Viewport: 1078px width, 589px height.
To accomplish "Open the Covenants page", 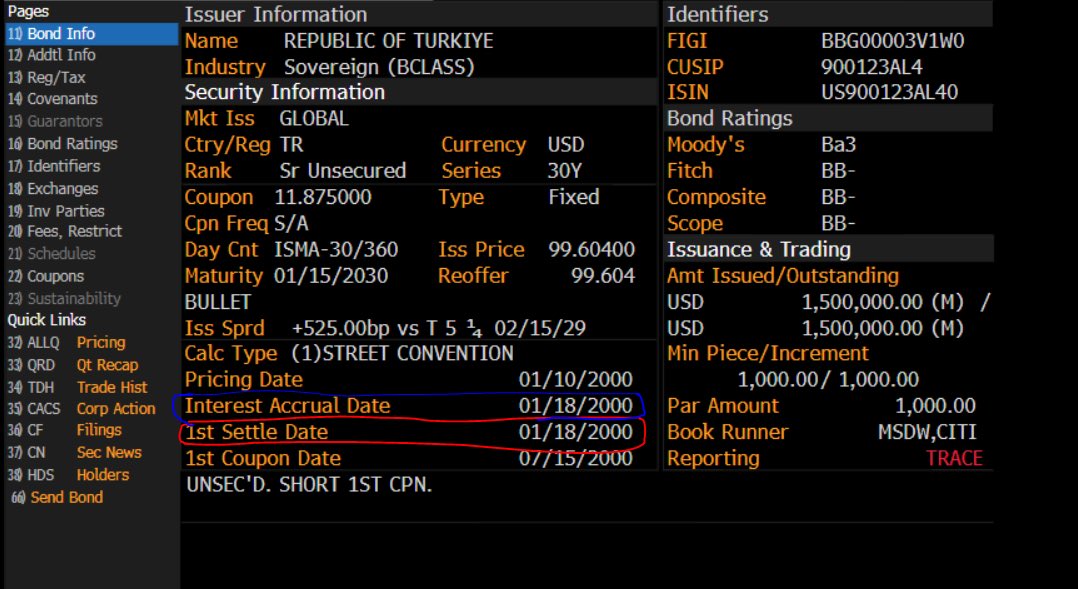I will pos(52,99).
